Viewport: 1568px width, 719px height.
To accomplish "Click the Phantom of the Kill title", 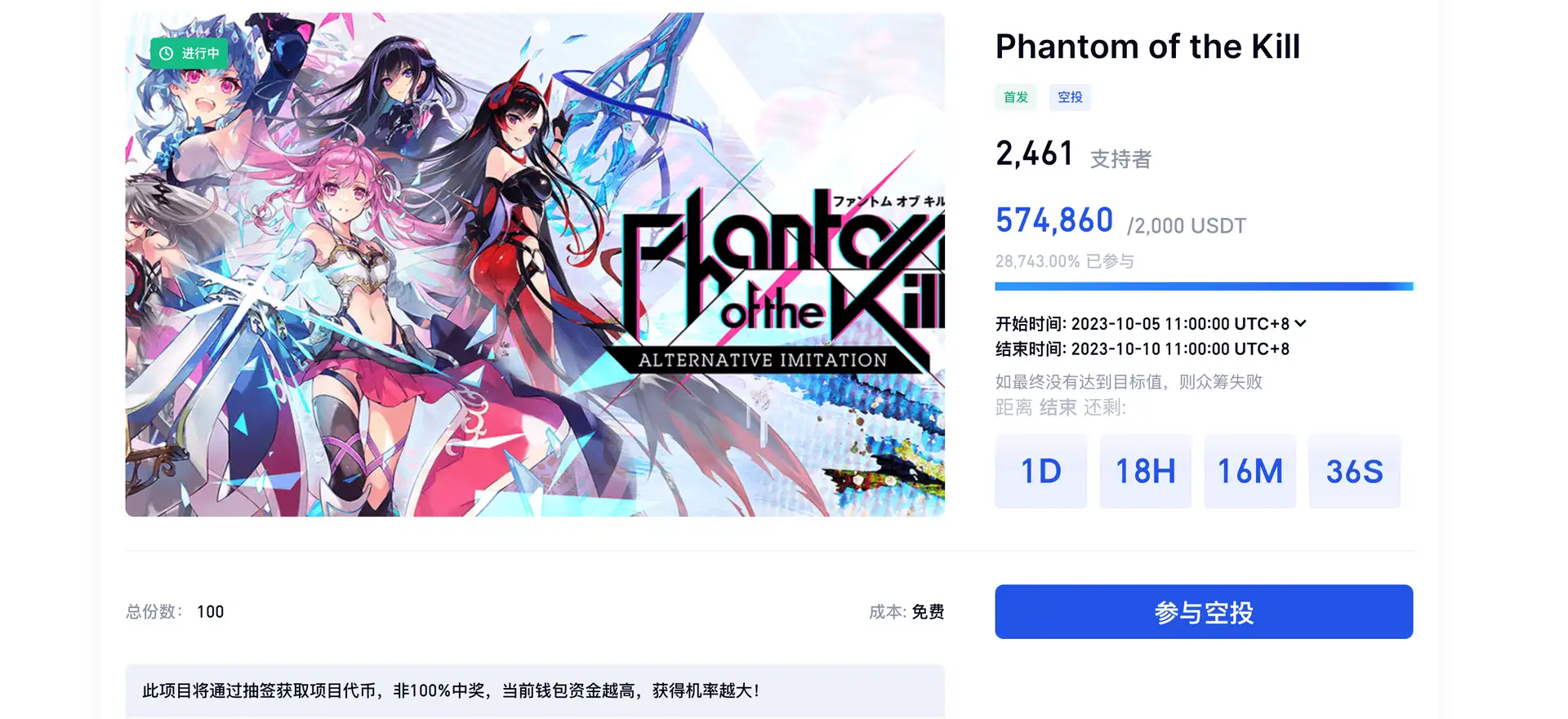I will point(1147,47).
